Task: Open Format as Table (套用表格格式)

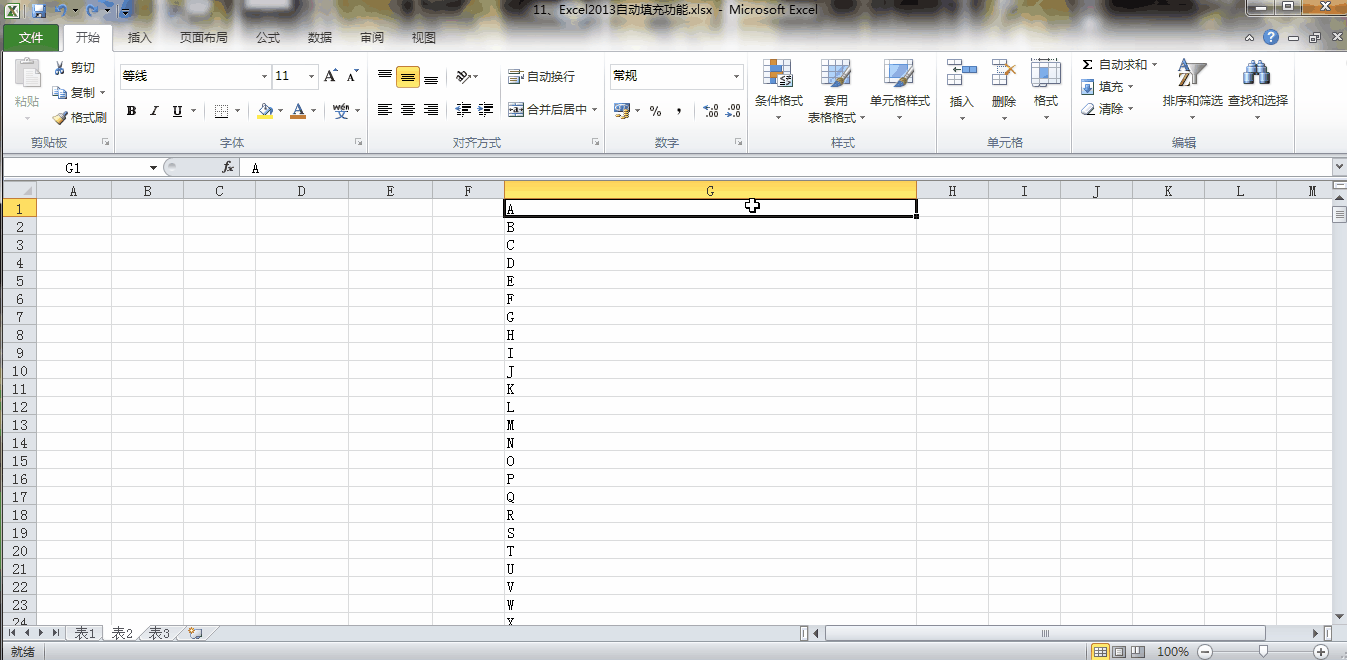Action: 836,90
